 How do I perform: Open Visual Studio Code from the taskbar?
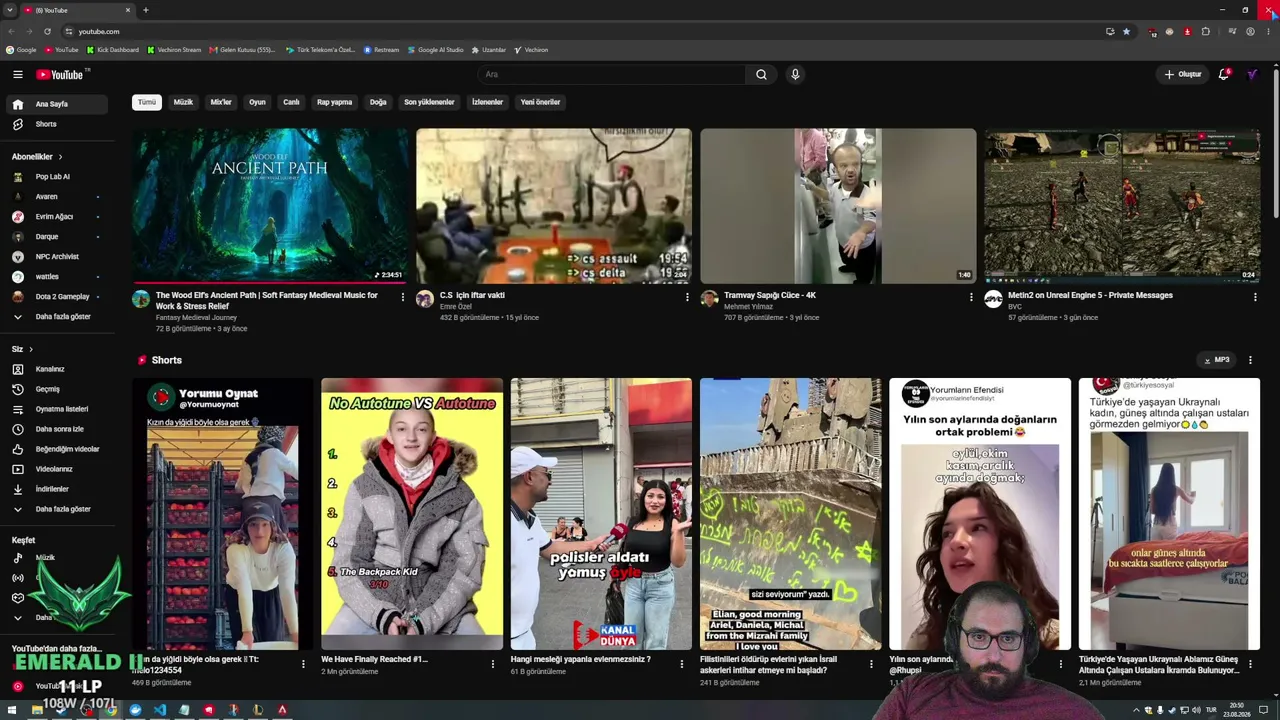160,710
